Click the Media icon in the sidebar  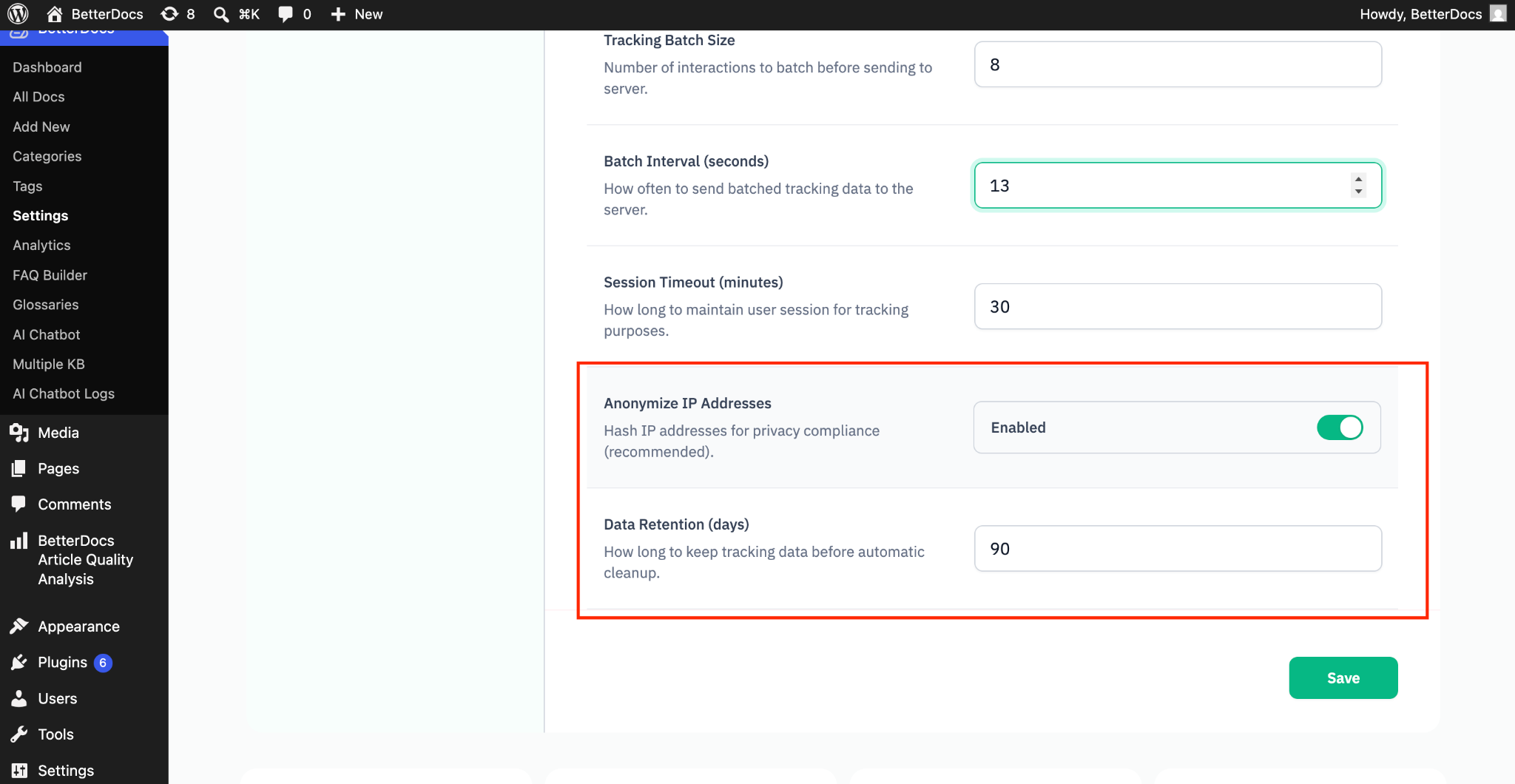point(19,433)
